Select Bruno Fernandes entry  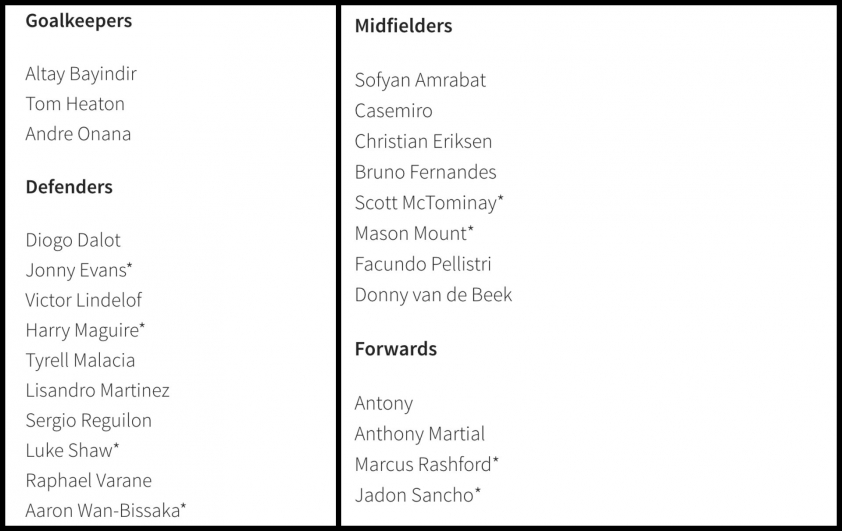(x=426, y=172)
